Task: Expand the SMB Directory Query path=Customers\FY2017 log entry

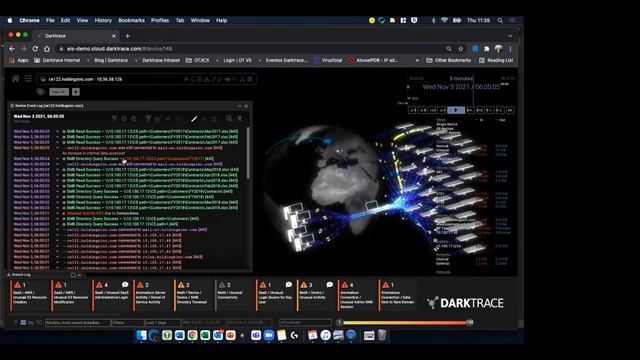Action: (x=58, y=159)
